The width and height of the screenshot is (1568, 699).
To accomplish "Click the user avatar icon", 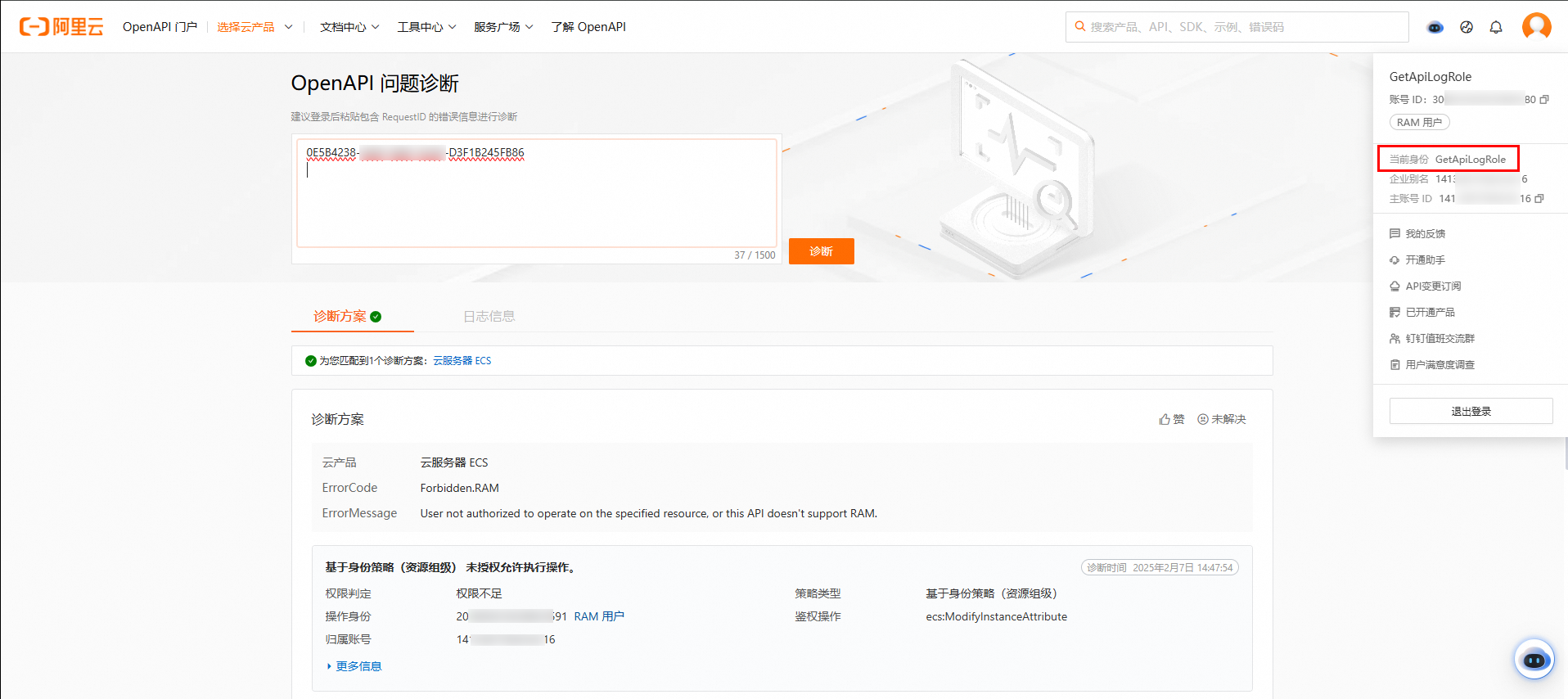I will pyautogui.click(x=1536, y=26).
